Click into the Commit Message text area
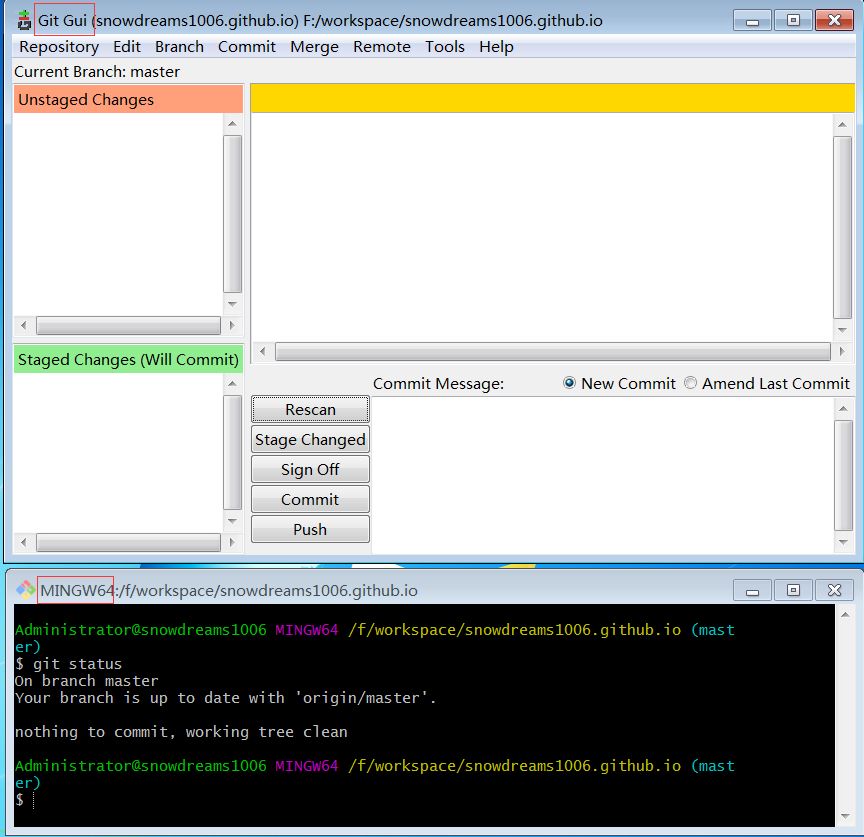The height and width of the screenshot is (837, 864). [x=602, y=476]
